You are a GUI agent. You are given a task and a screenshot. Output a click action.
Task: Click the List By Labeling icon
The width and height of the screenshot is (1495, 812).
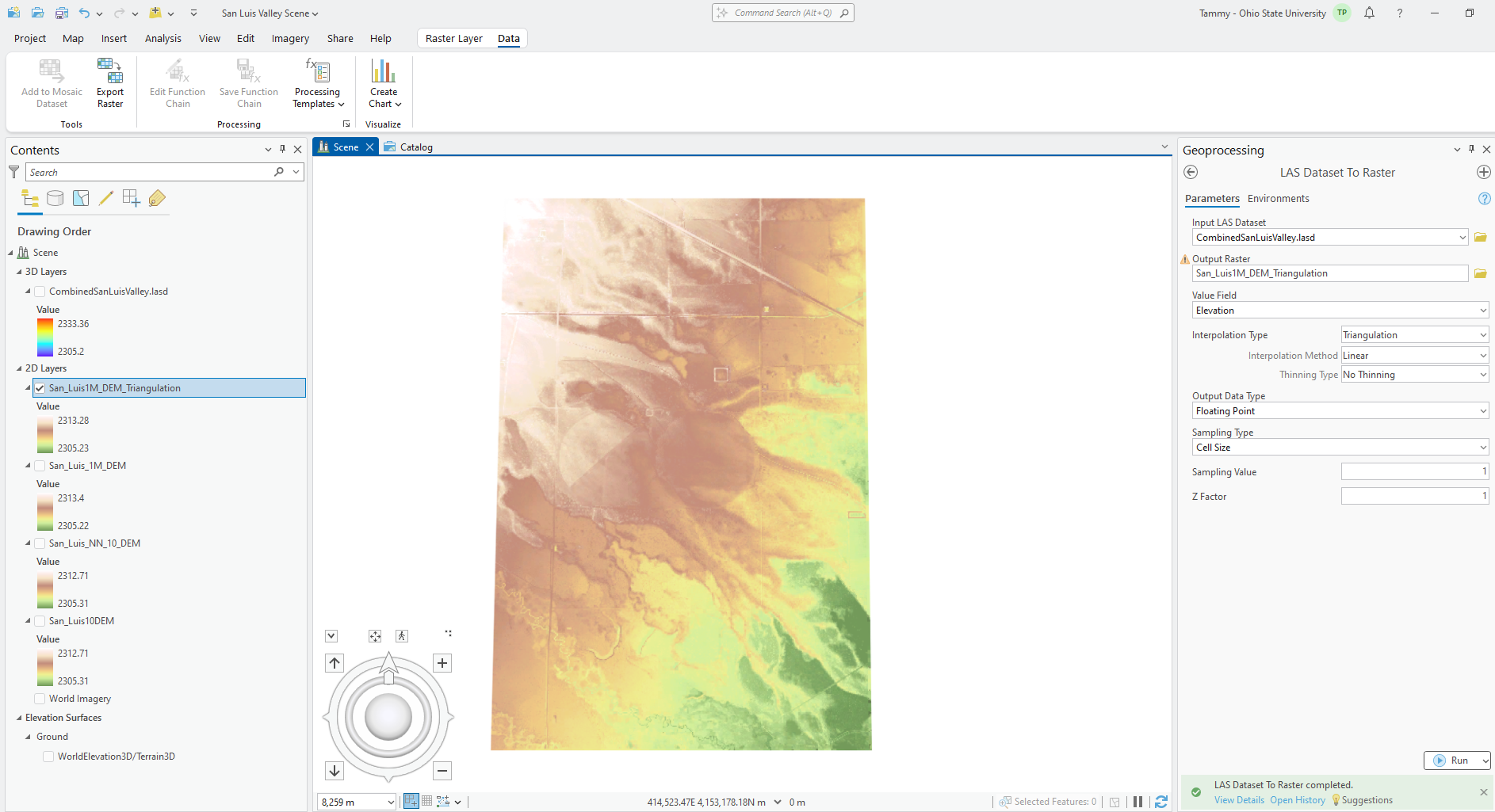tap(157, 198)
